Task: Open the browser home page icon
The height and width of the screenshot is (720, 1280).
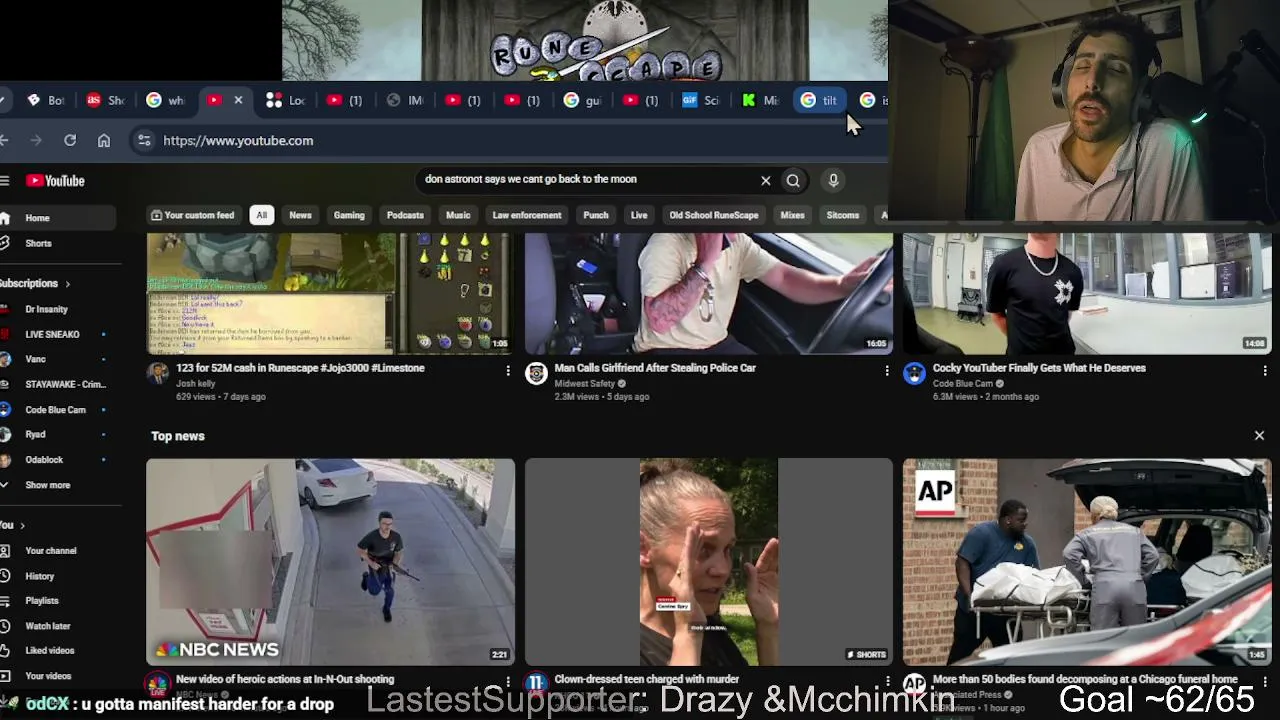Action: point(104,141)
